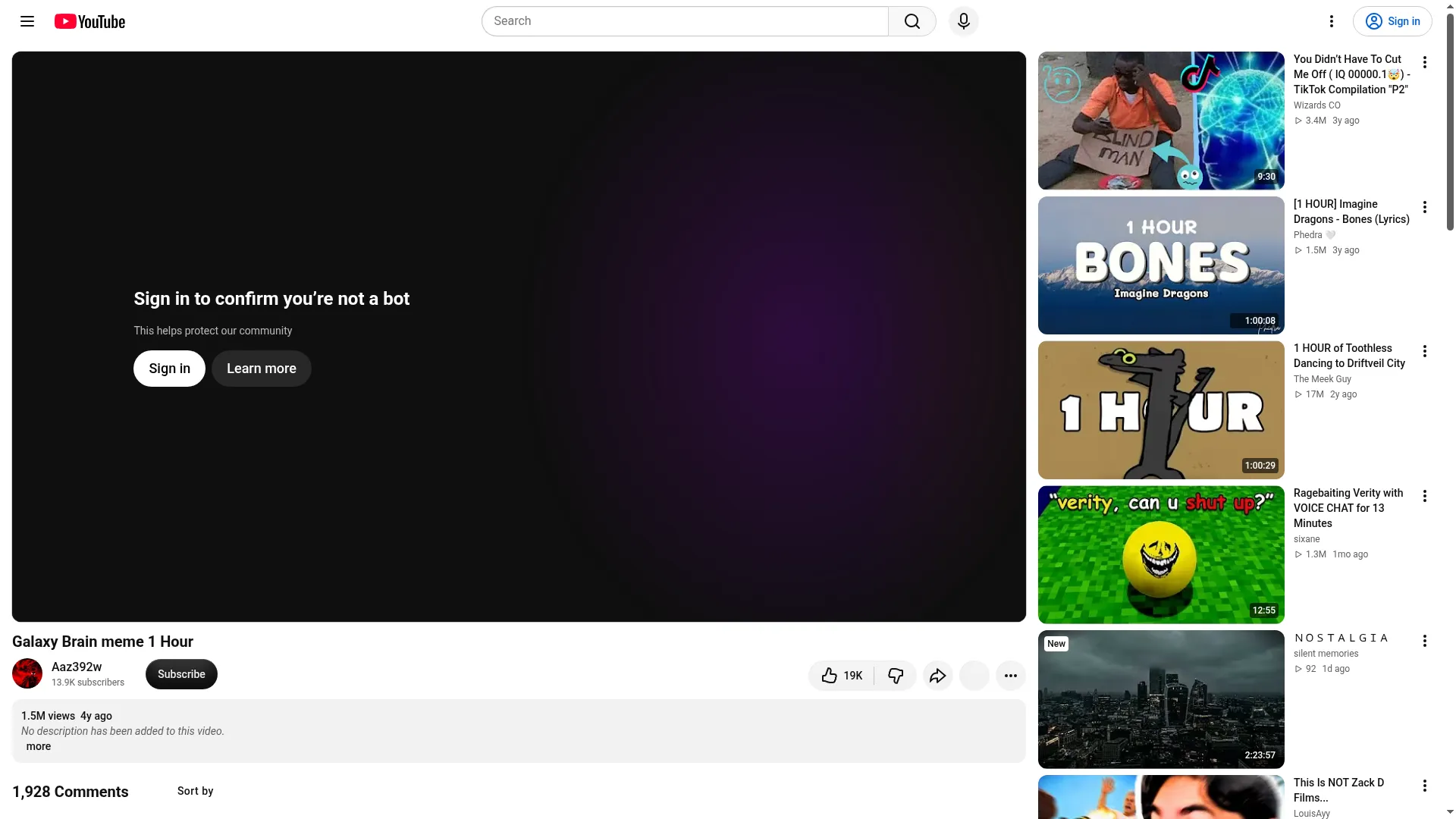Focus the Search input field

(685, 21)
